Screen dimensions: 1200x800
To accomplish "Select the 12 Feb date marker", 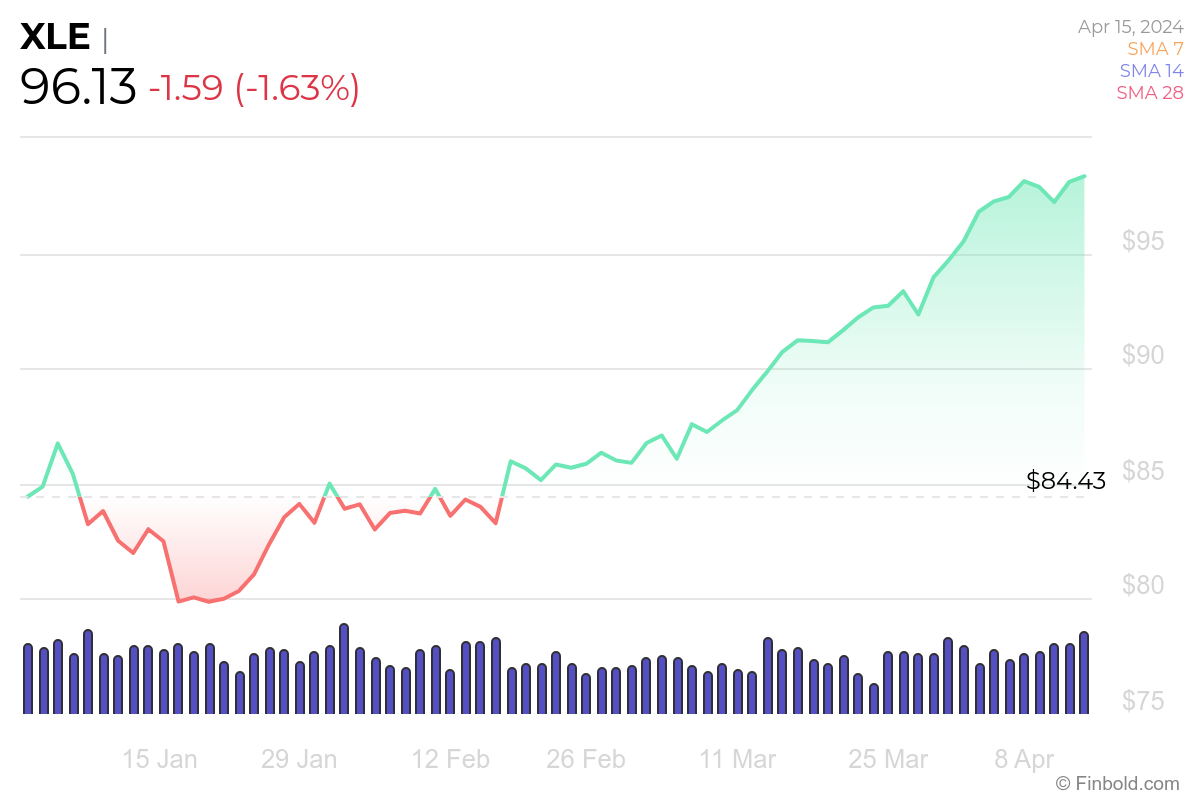I will (451, 759).
